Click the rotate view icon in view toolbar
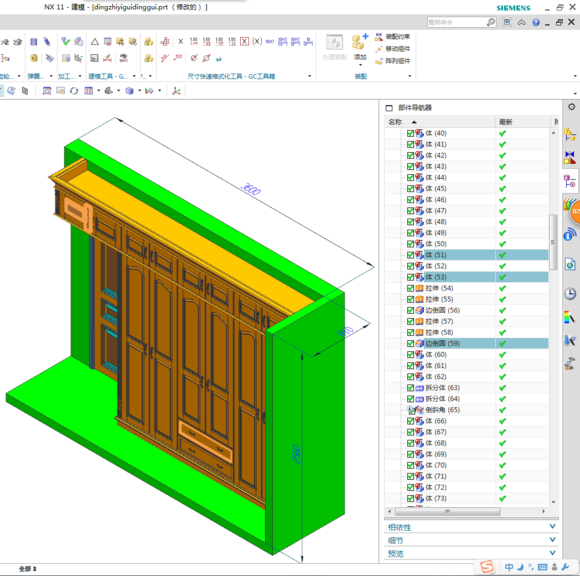Image resolution: width=580 pixels, height=576 pixels. tap(74, 91)
